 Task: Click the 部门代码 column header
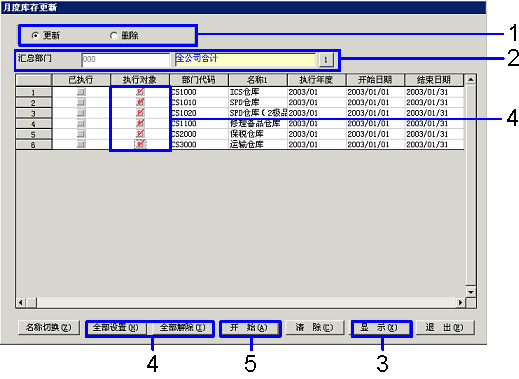[199, 80]
